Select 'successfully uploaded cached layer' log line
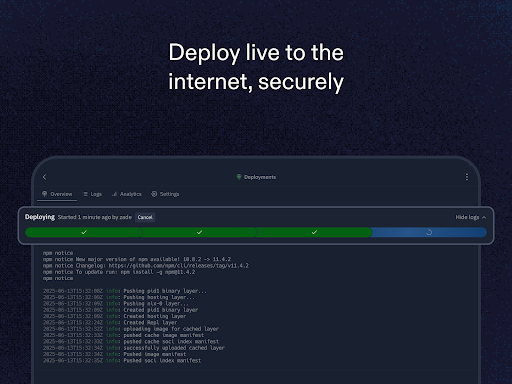The image size is (512, 384). (134, 348)
